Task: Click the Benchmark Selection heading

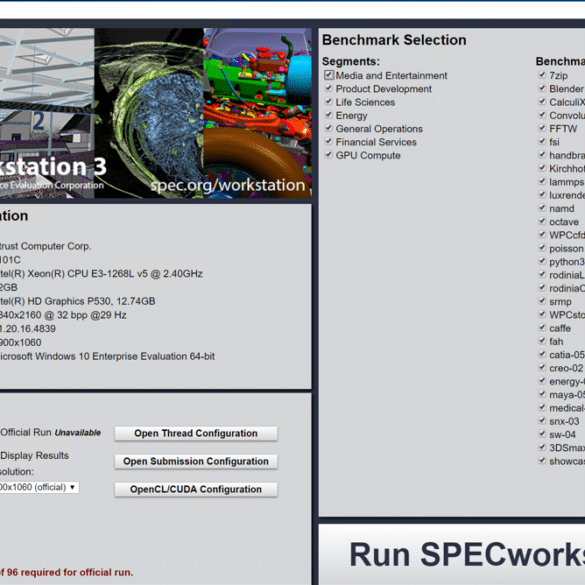Action: [x=394, y=40]
